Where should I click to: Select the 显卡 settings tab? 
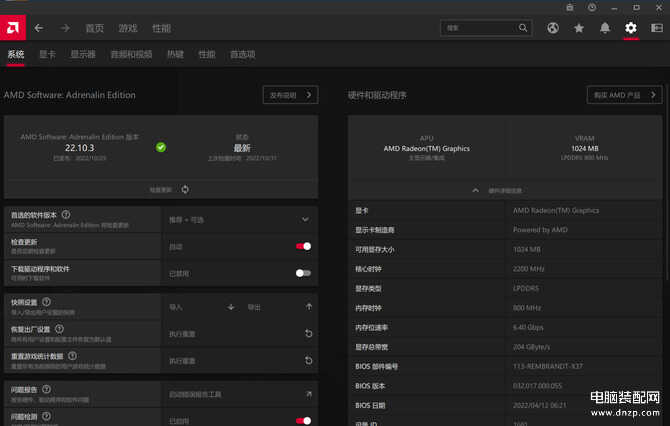tap(47, 54)
